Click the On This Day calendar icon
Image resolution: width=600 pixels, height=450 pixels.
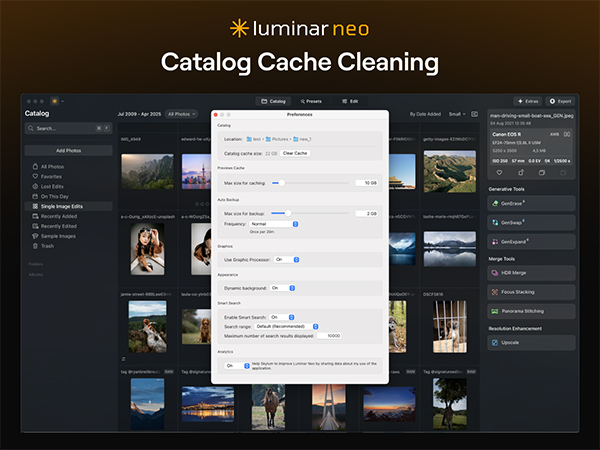(x=35, y=196)
